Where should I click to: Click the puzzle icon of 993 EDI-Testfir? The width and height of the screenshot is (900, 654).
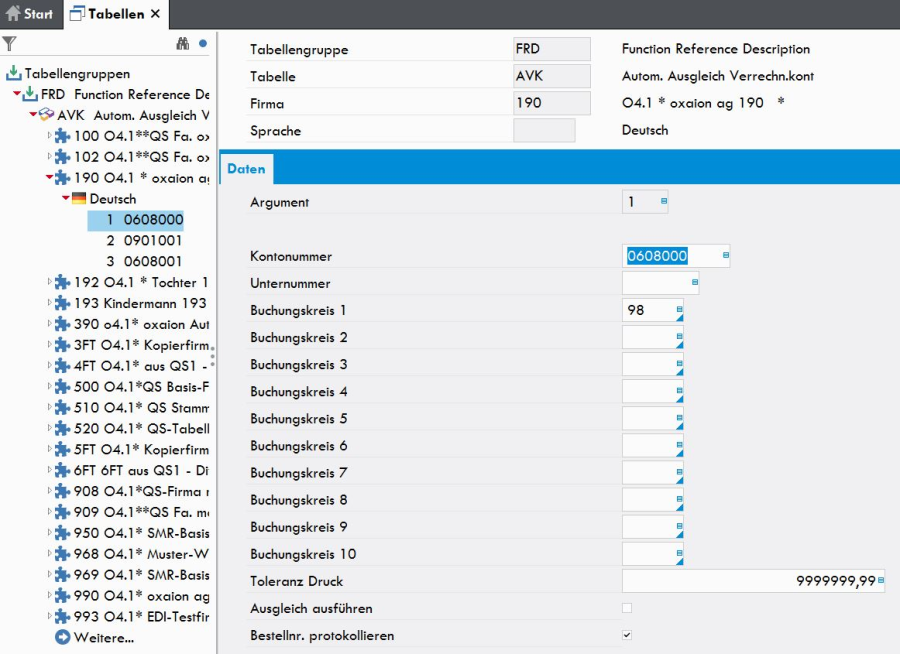pos(63,617)
